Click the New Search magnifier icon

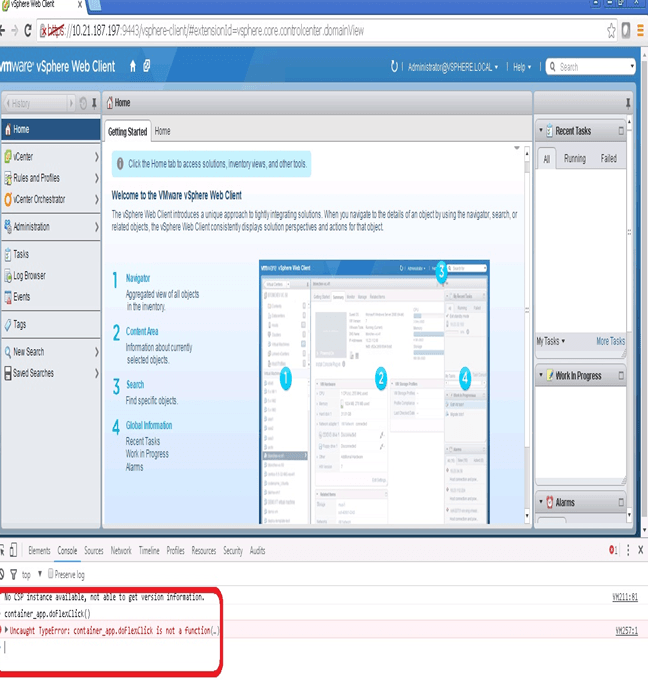click(8, 352)
